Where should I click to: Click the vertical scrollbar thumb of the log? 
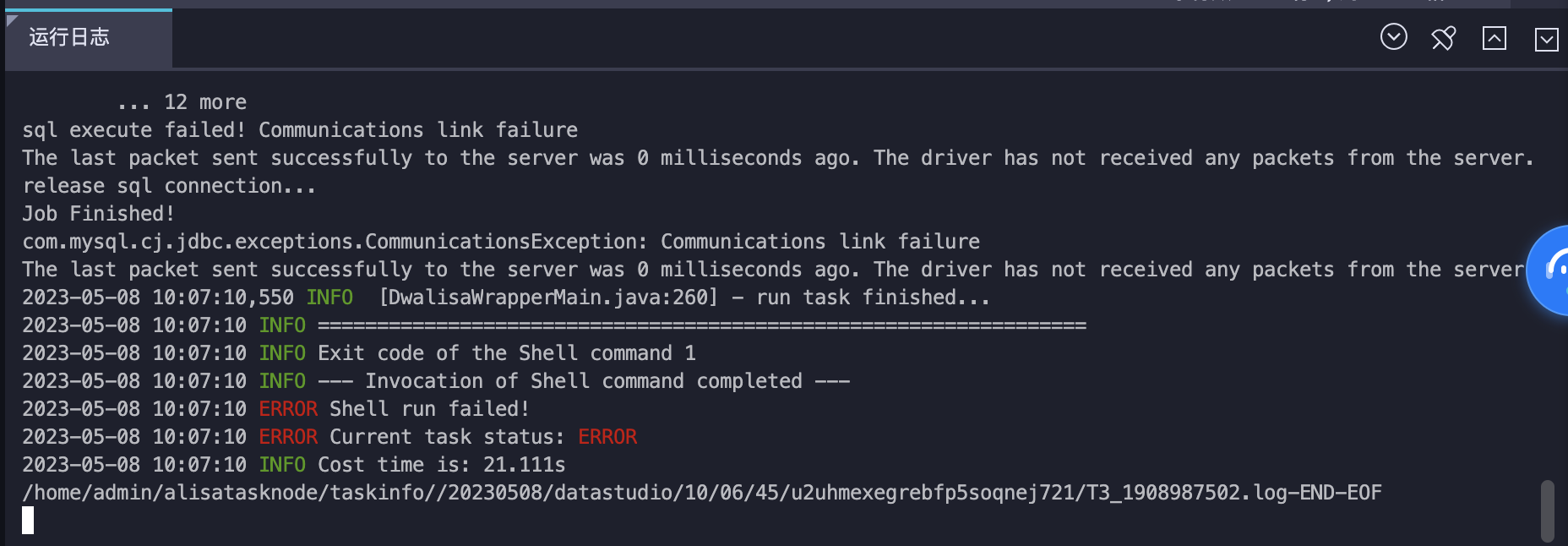(x=1547, y=511)
